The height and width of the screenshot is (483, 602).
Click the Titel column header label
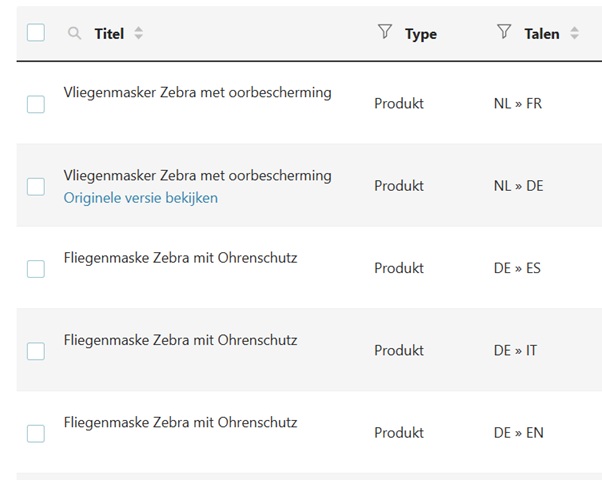(109, 34)
